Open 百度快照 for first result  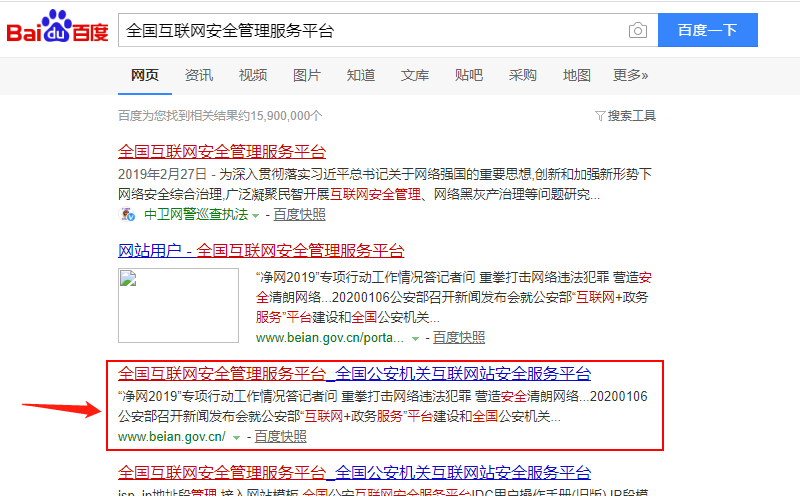299,215
